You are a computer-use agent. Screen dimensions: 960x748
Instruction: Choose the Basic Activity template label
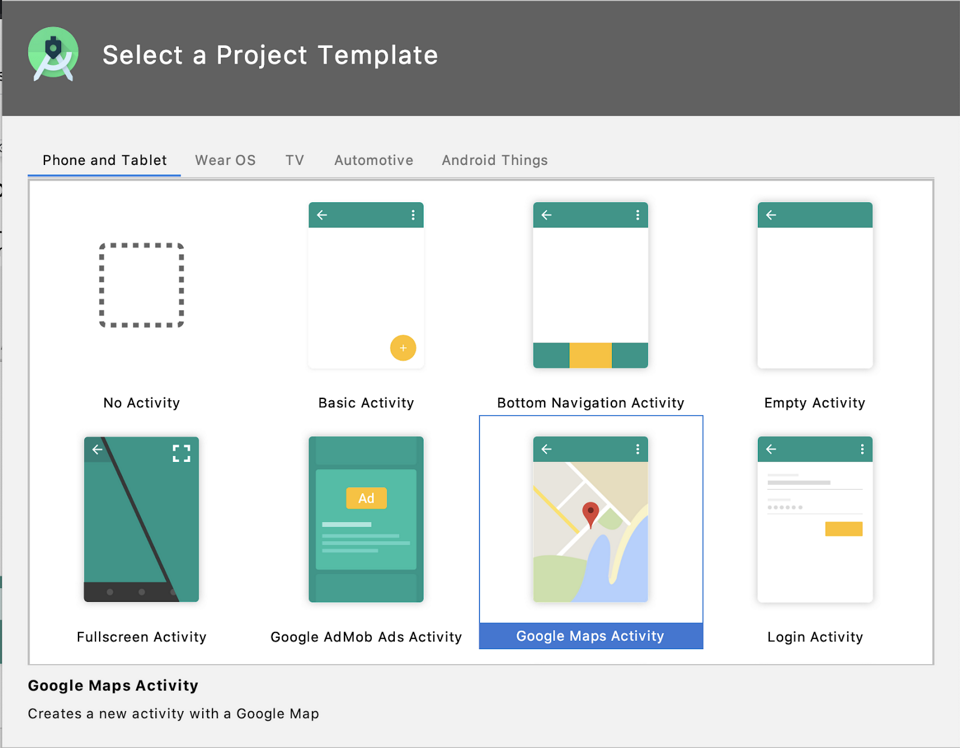[x=366, y=403]
